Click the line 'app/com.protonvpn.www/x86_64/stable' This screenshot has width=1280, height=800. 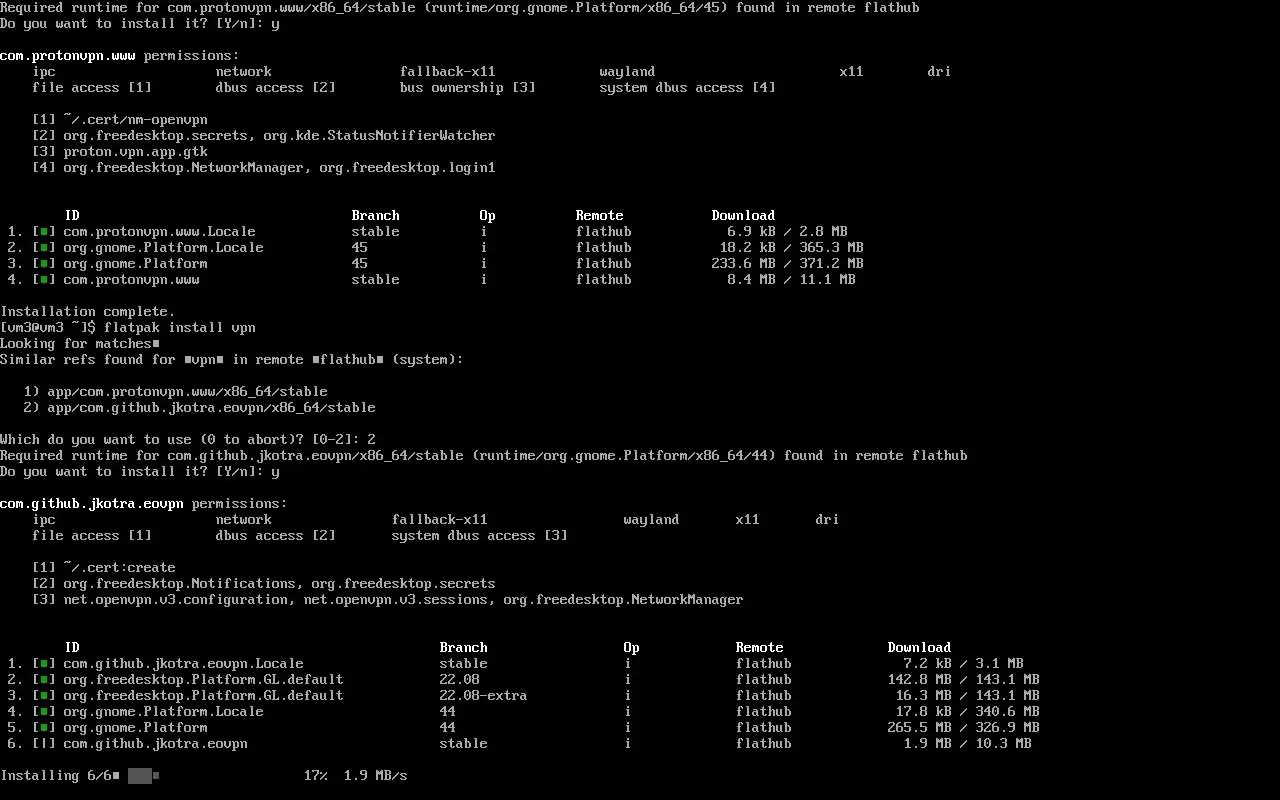[187, 392]
